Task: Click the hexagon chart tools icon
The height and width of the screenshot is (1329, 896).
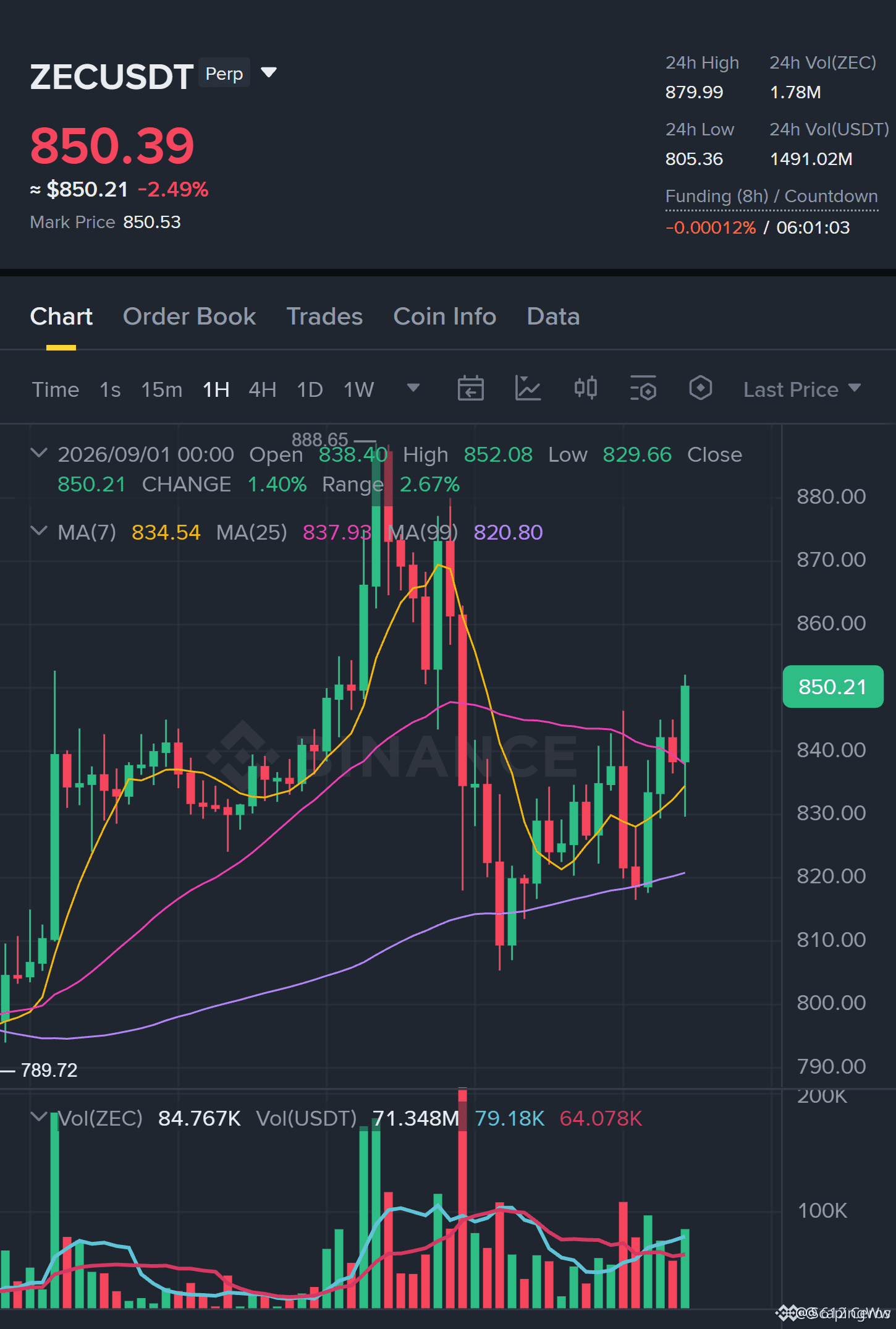Action: (701, 388)
